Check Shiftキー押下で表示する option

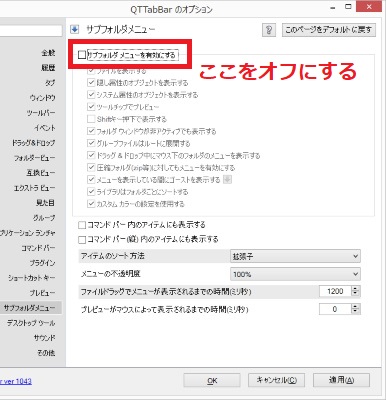pyautogui.click(x=91, y=119)
